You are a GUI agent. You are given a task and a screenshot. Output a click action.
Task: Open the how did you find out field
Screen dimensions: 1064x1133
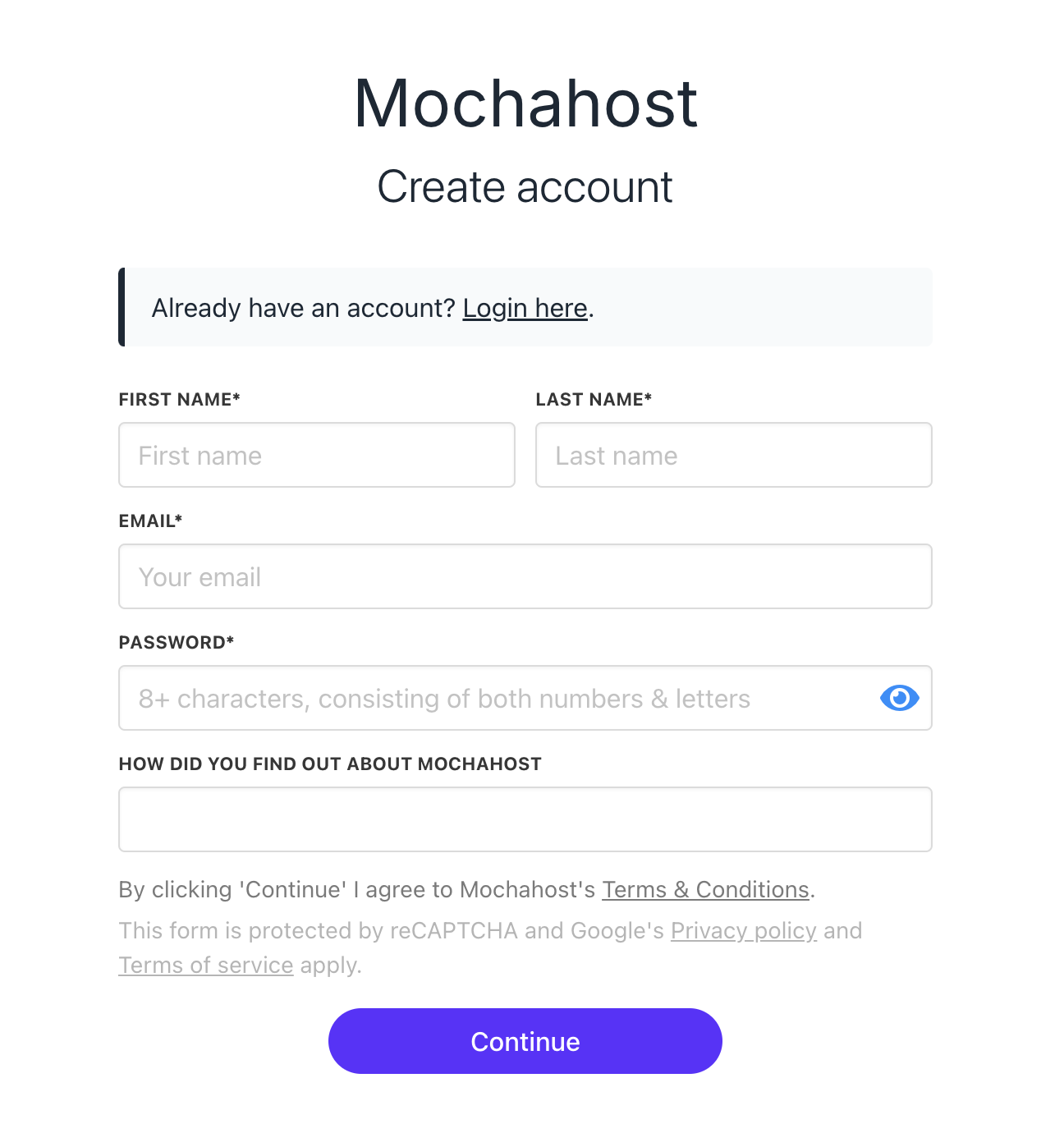(x=525, y=819)
